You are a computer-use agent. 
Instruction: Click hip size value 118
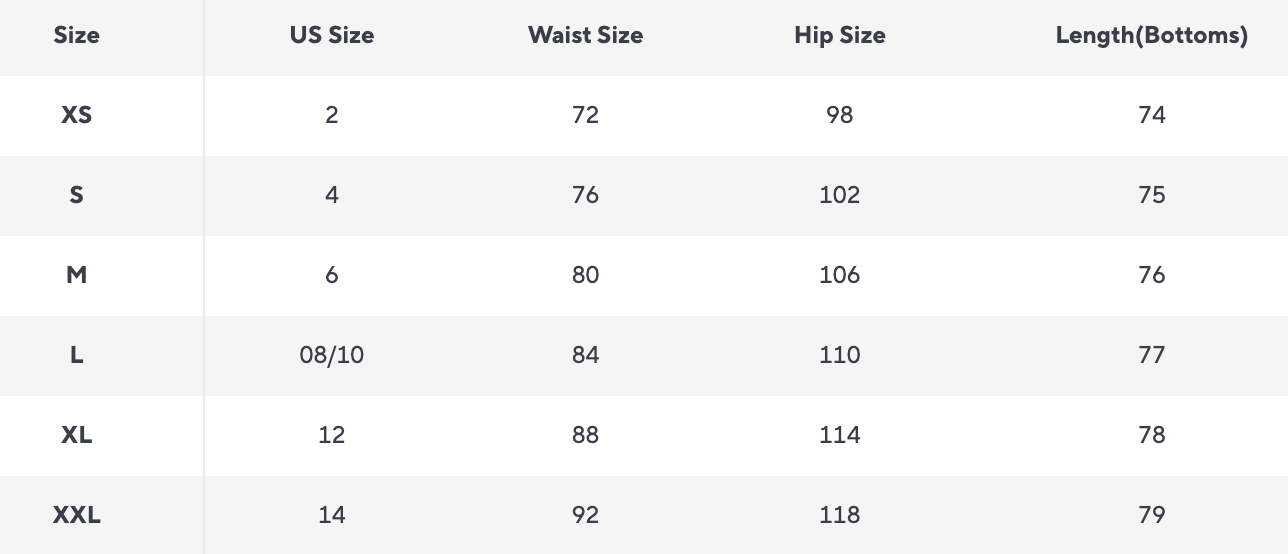pyautogui.click(x=840, y=515)
